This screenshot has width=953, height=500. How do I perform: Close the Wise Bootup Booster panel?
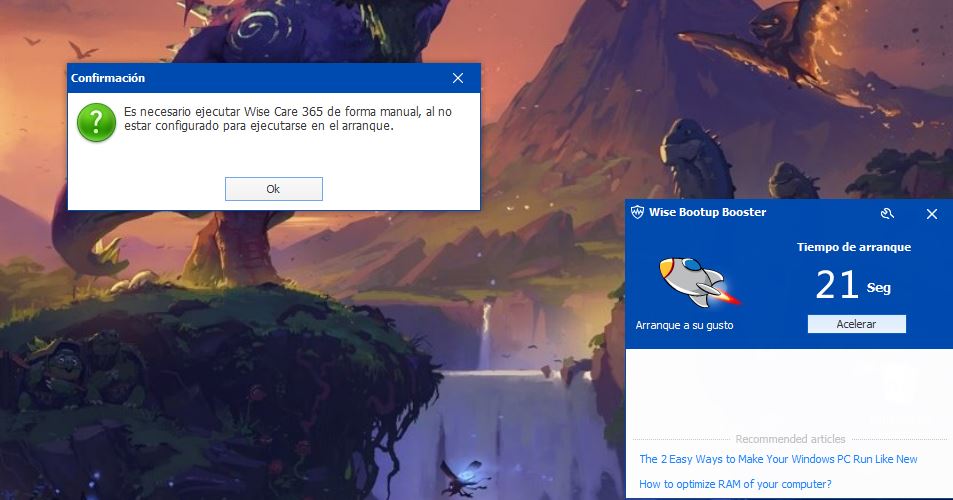[932, 214]
